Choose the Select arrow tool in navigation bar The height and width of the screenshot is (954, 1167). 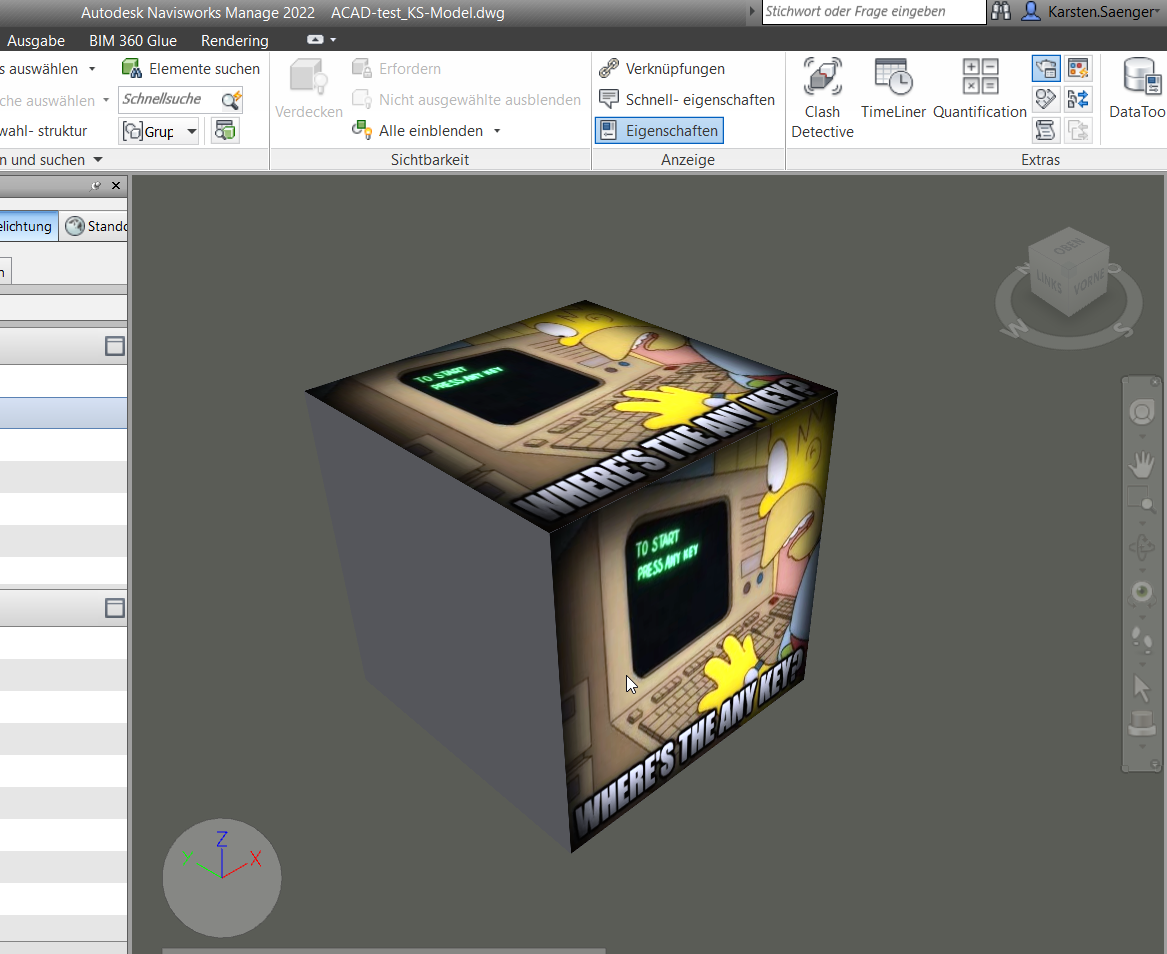(1141, 688)
